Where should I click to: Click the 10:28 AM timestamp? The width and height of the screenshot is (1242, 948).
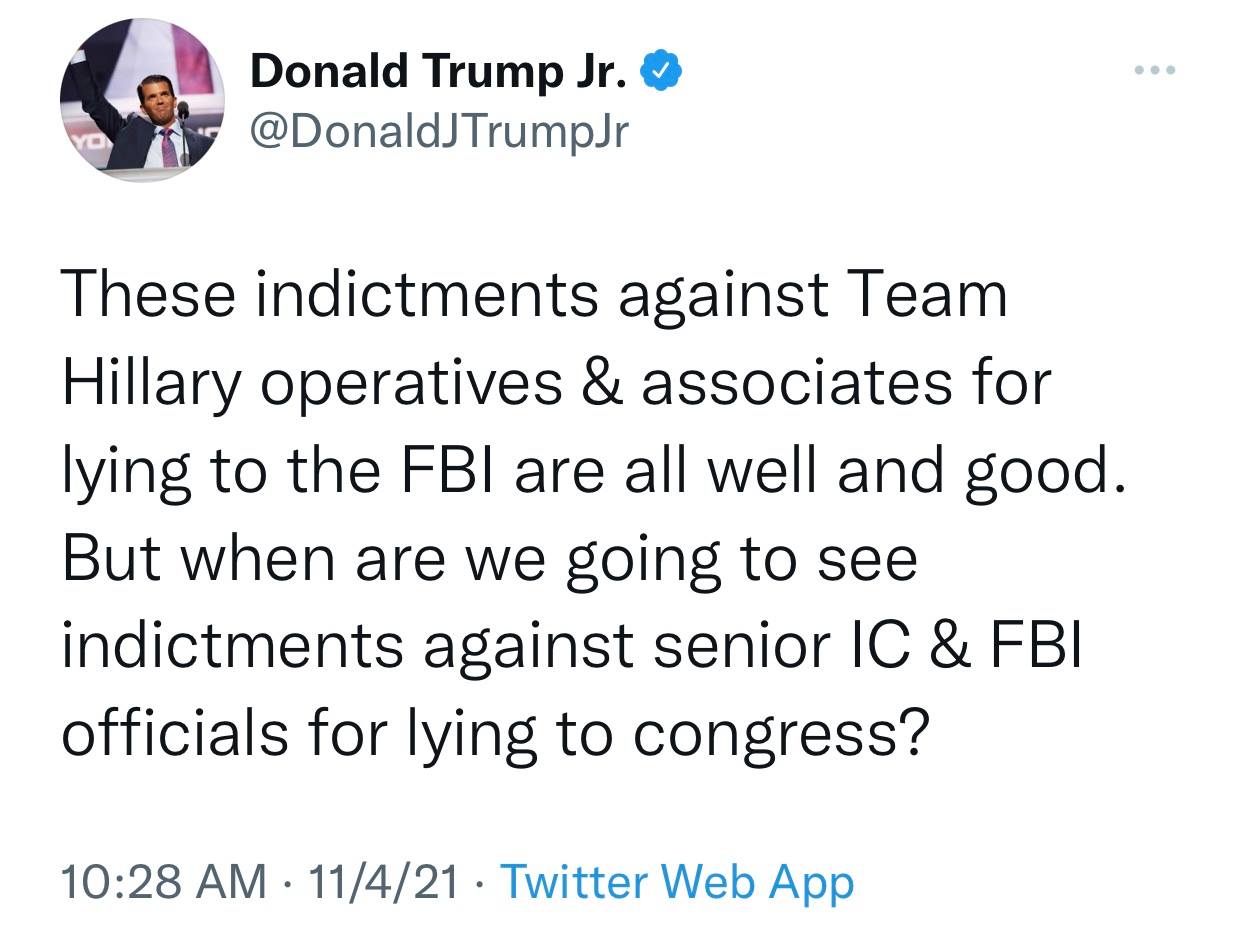[x=164, y=881]
